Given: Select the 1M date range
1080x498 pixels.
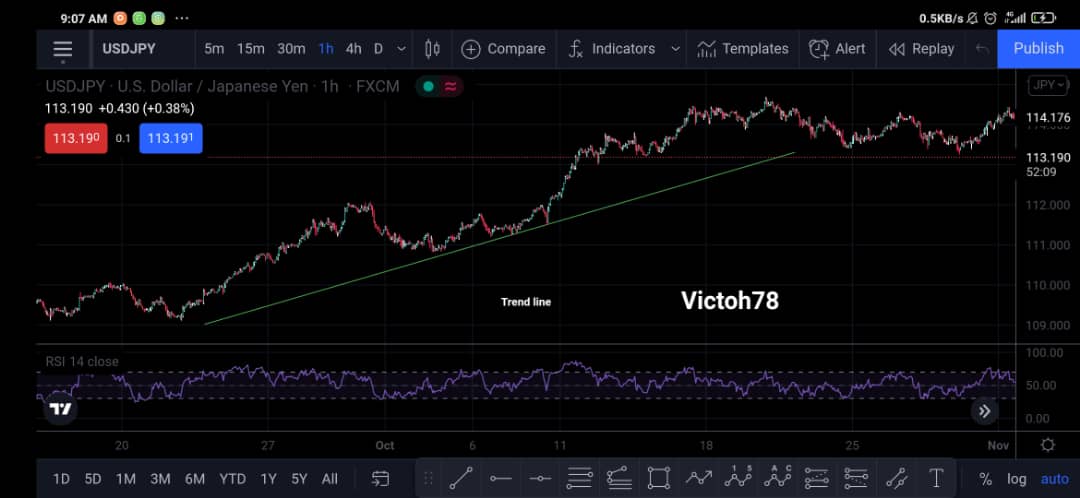Looking at the screenshot, I should 125,479.
